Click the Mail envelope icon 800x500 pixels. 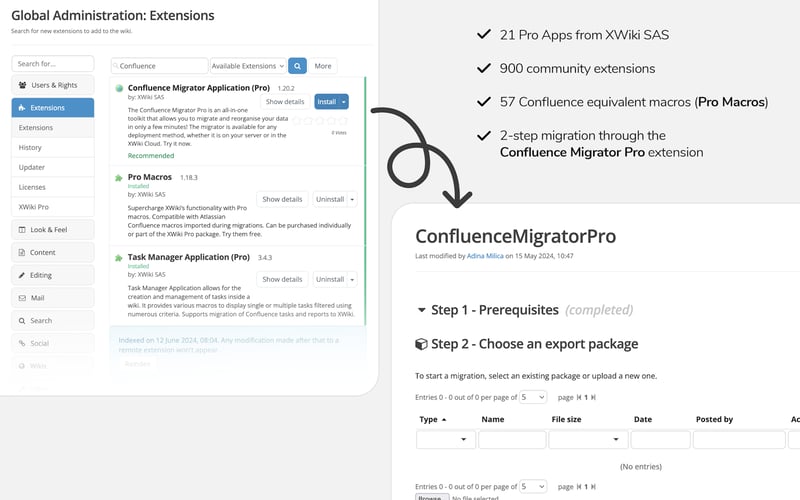click(x=22, y=298)
